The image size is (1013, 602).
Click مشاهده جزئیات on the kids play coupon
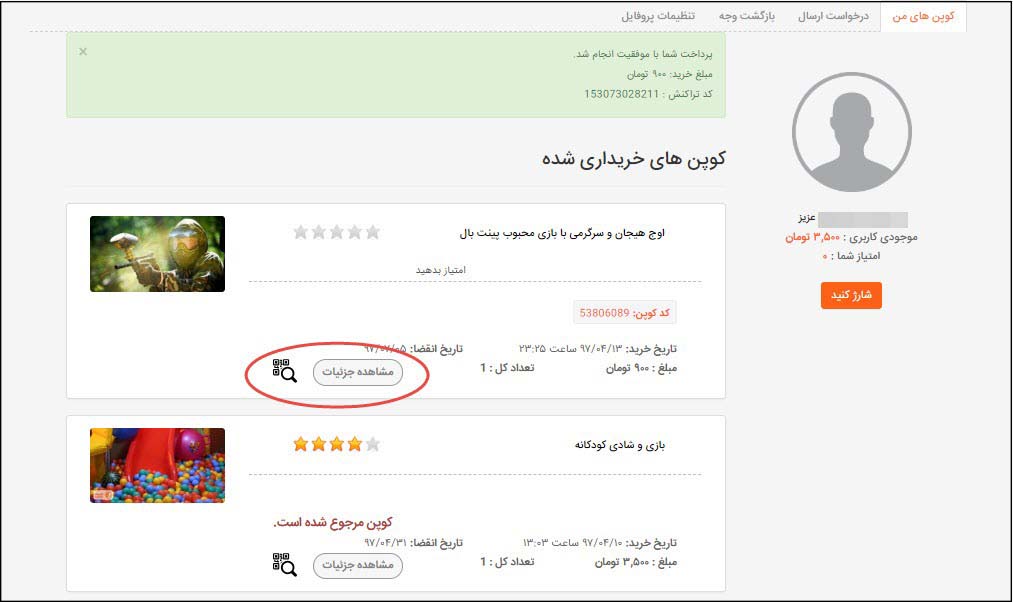coord(358,565)
